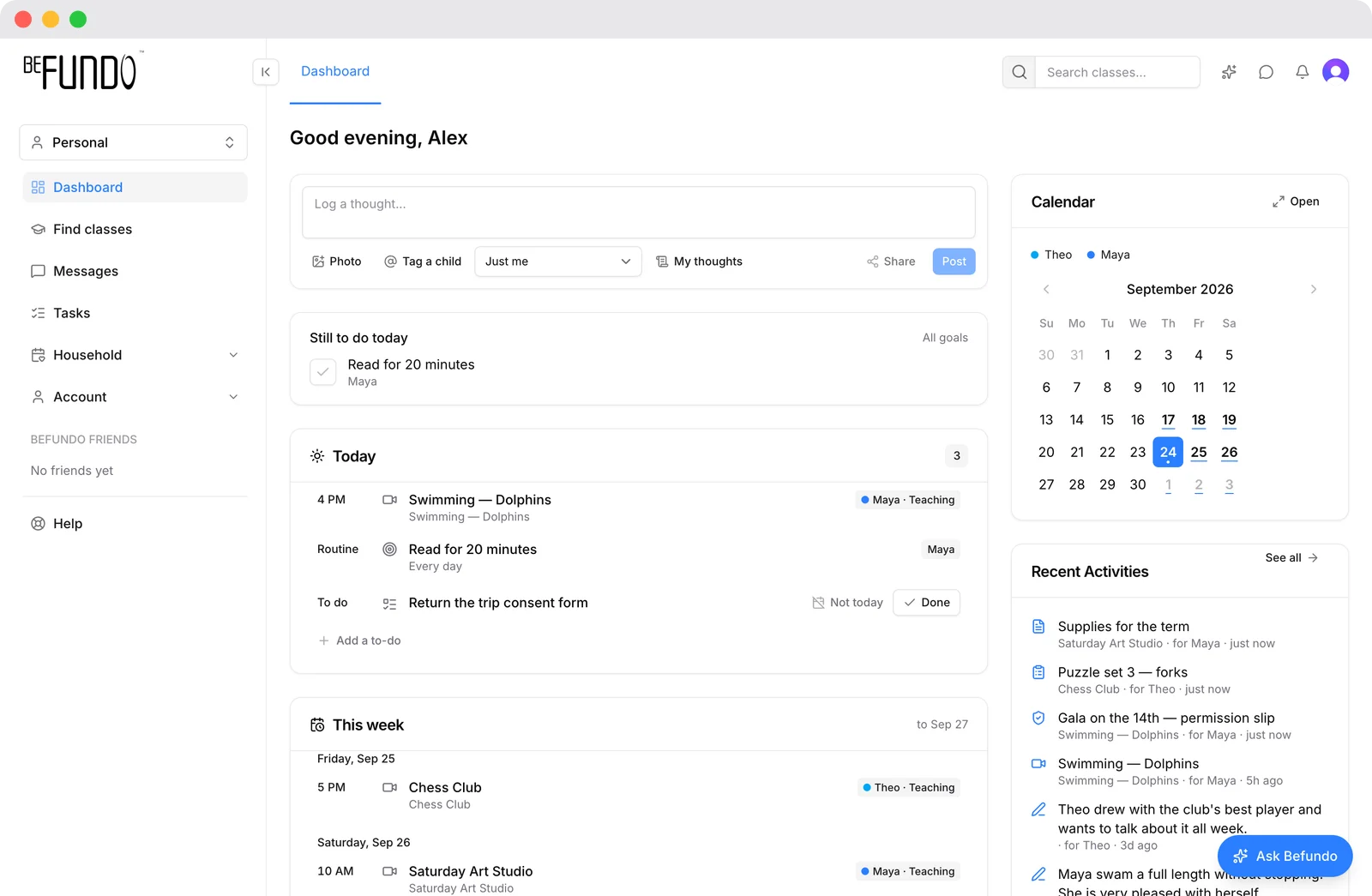The image size is (1372, 896).
Task: Click the Post button
Action: [954, 262]
